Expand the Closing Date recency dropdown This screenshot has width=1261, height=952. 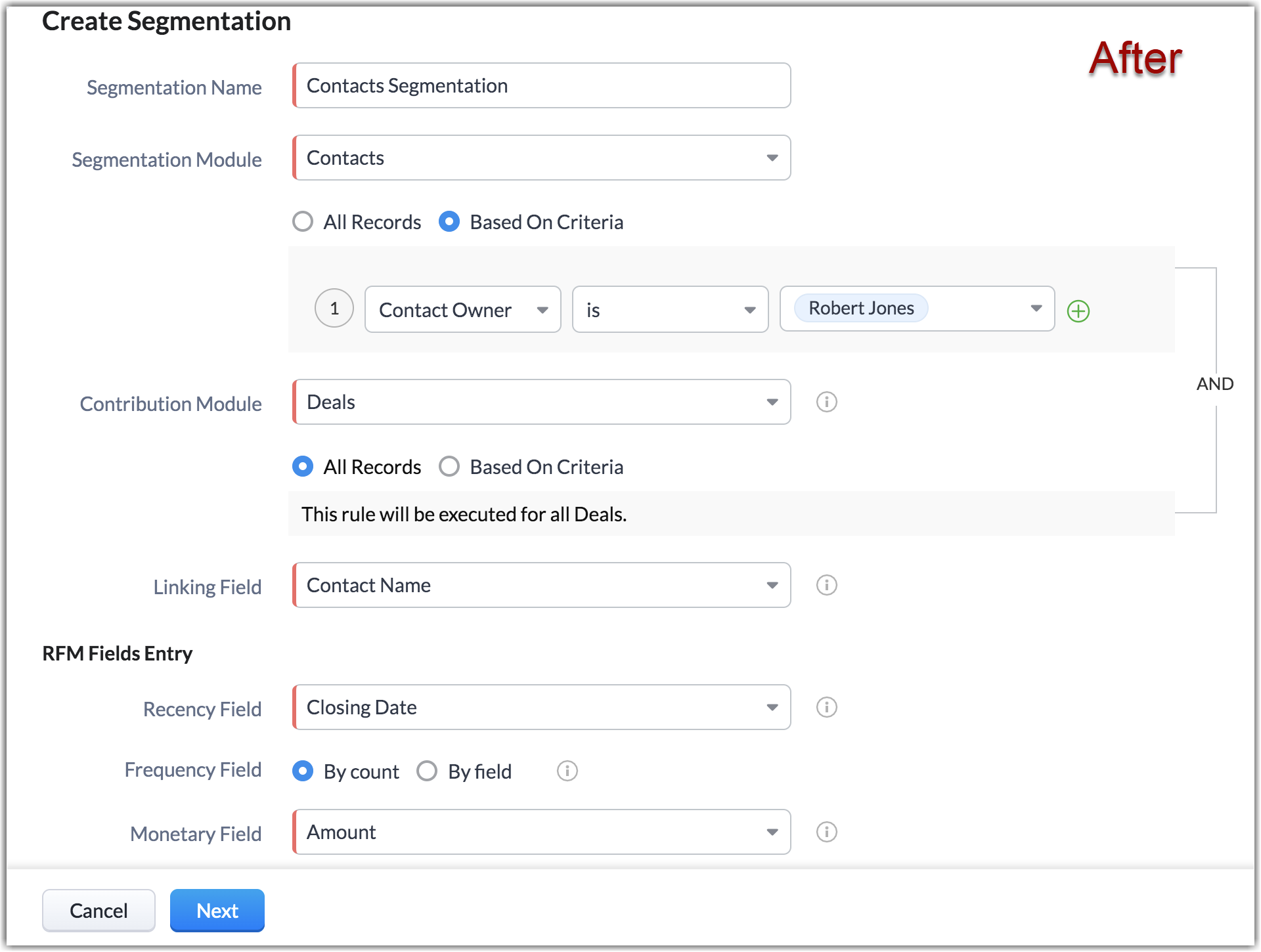tap(542, 707)
